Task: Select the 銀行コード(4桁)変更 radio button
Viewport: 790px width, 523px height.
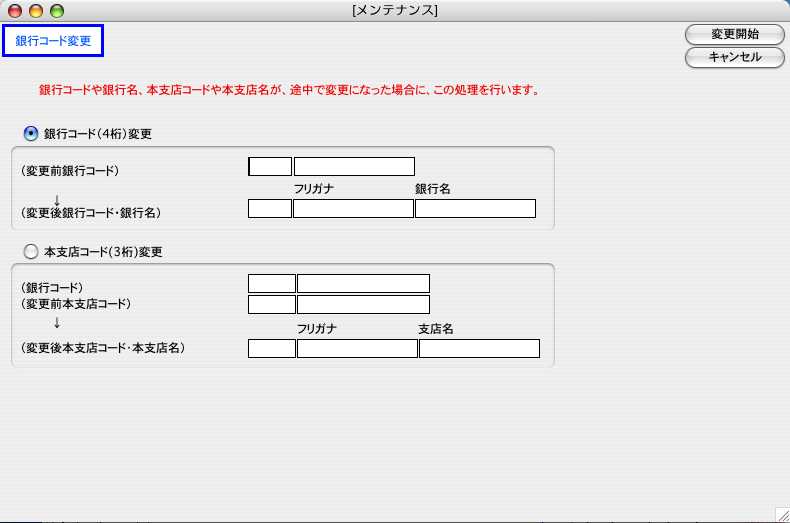Action: [x=30, y=133]
